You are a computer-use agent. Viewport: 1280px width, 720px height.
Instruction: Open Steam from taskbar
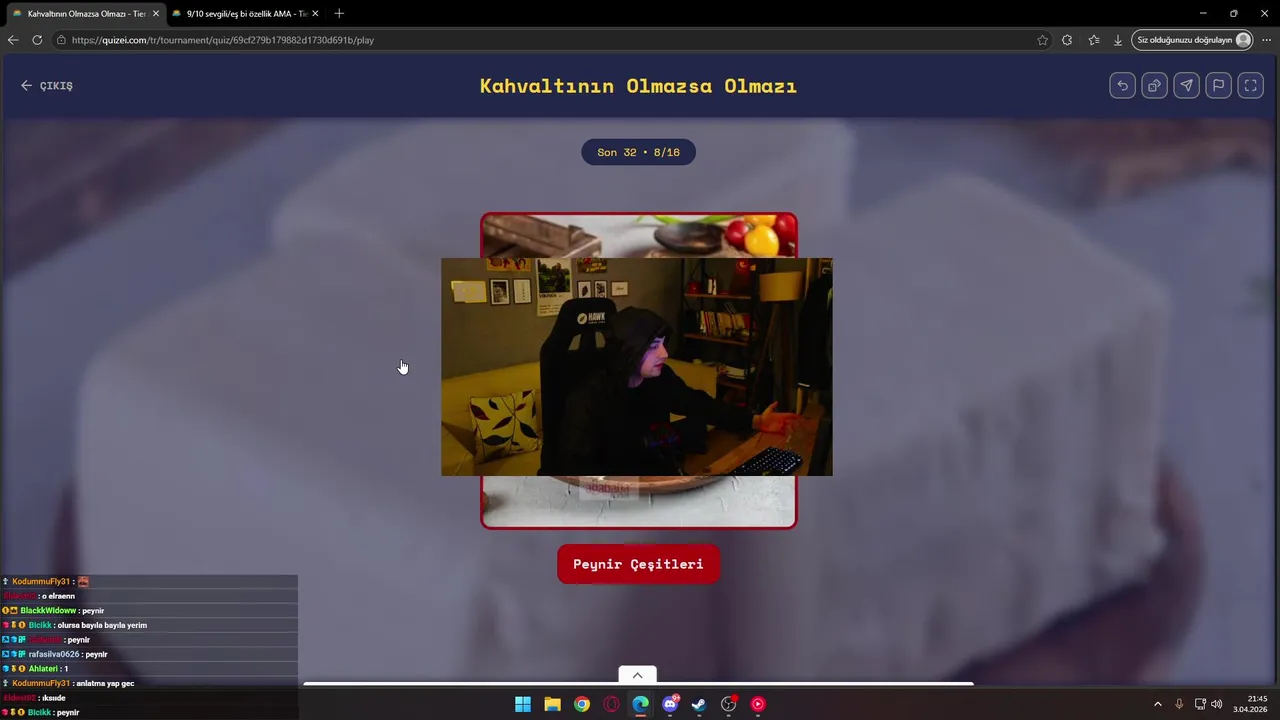point(699,704)
